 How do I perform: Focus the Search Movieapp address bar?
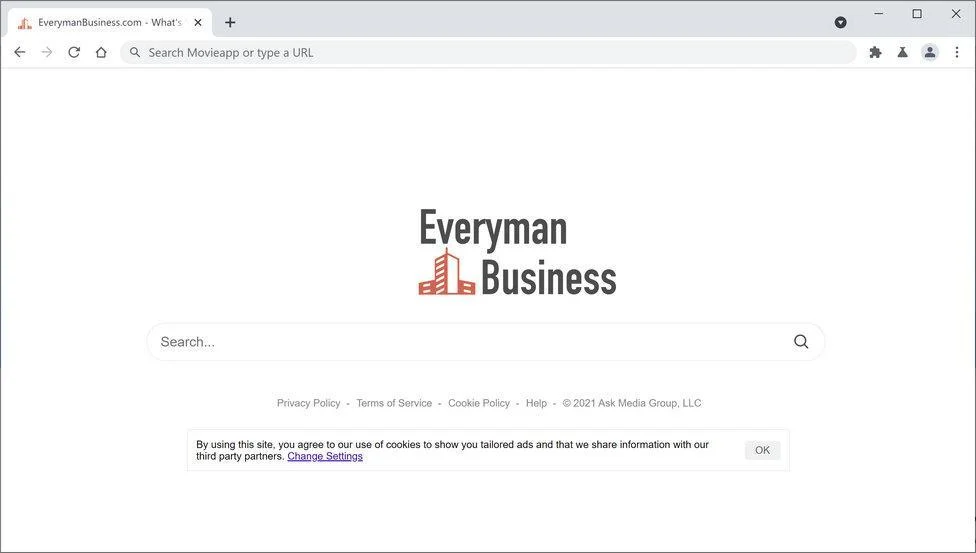pos(489,52)
